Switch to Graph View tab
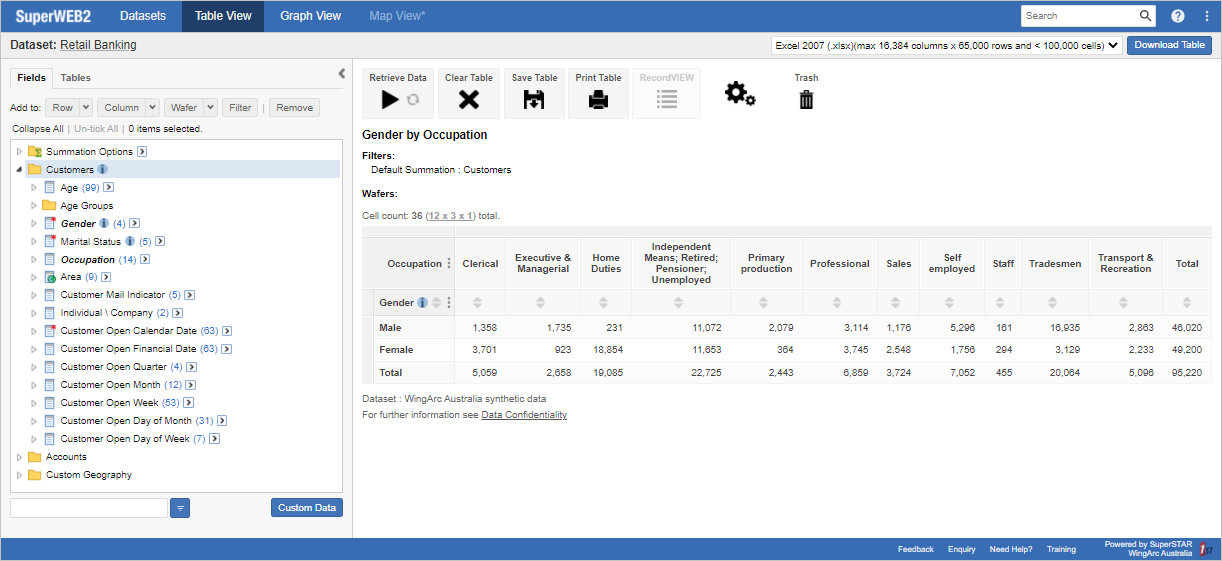Screen dimensions: 1222x561 (x=310, y=16)
